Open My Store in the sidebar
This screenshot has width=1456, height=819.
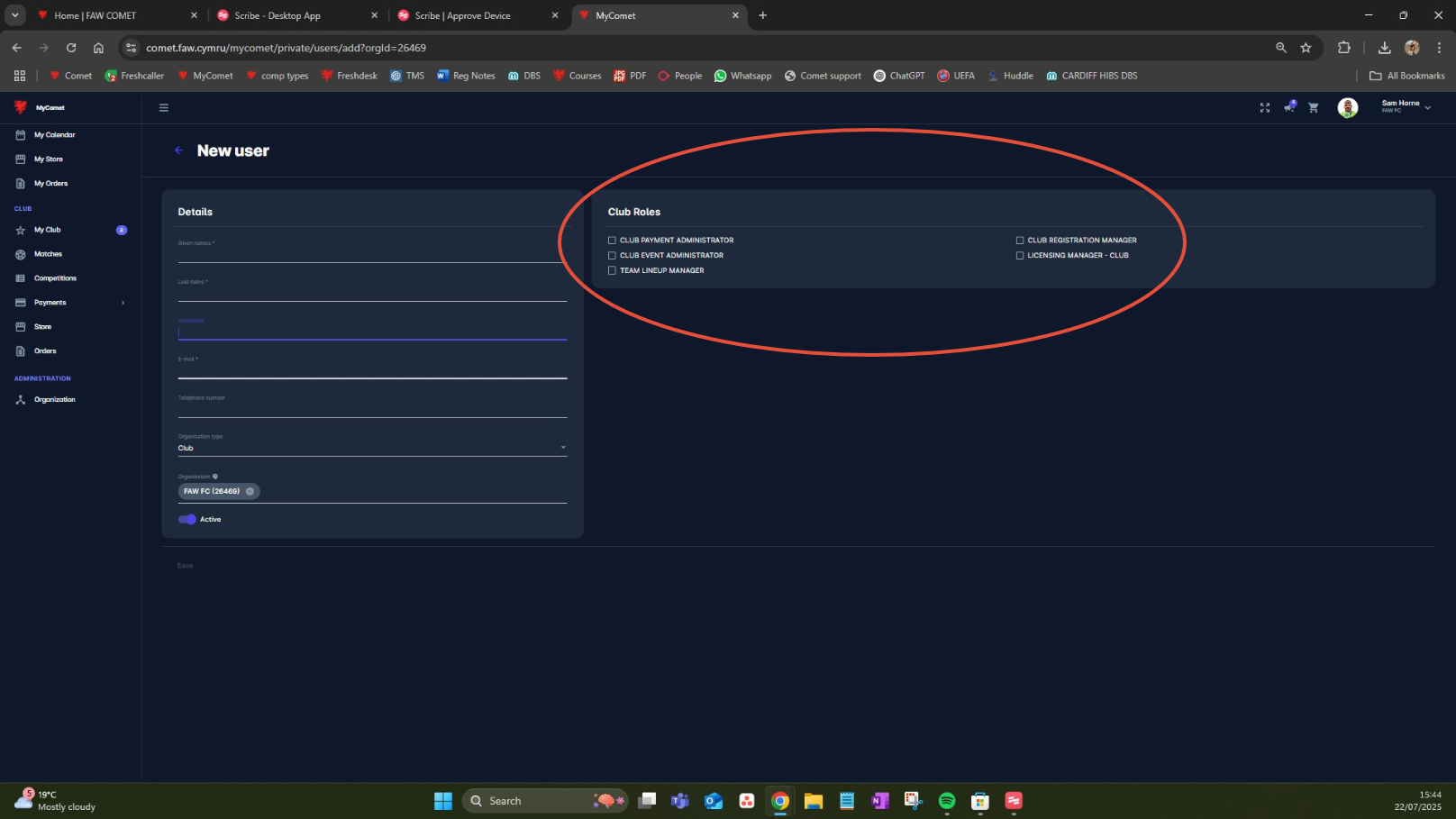(48, 159)
